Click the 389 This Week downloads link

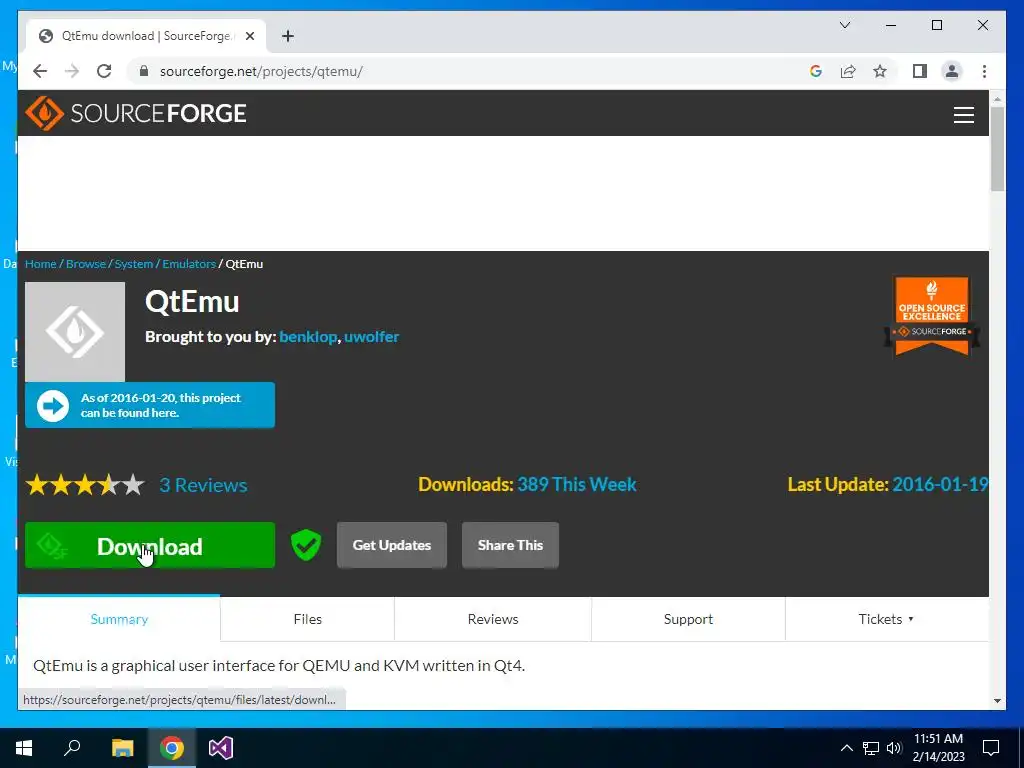(577, 485)
